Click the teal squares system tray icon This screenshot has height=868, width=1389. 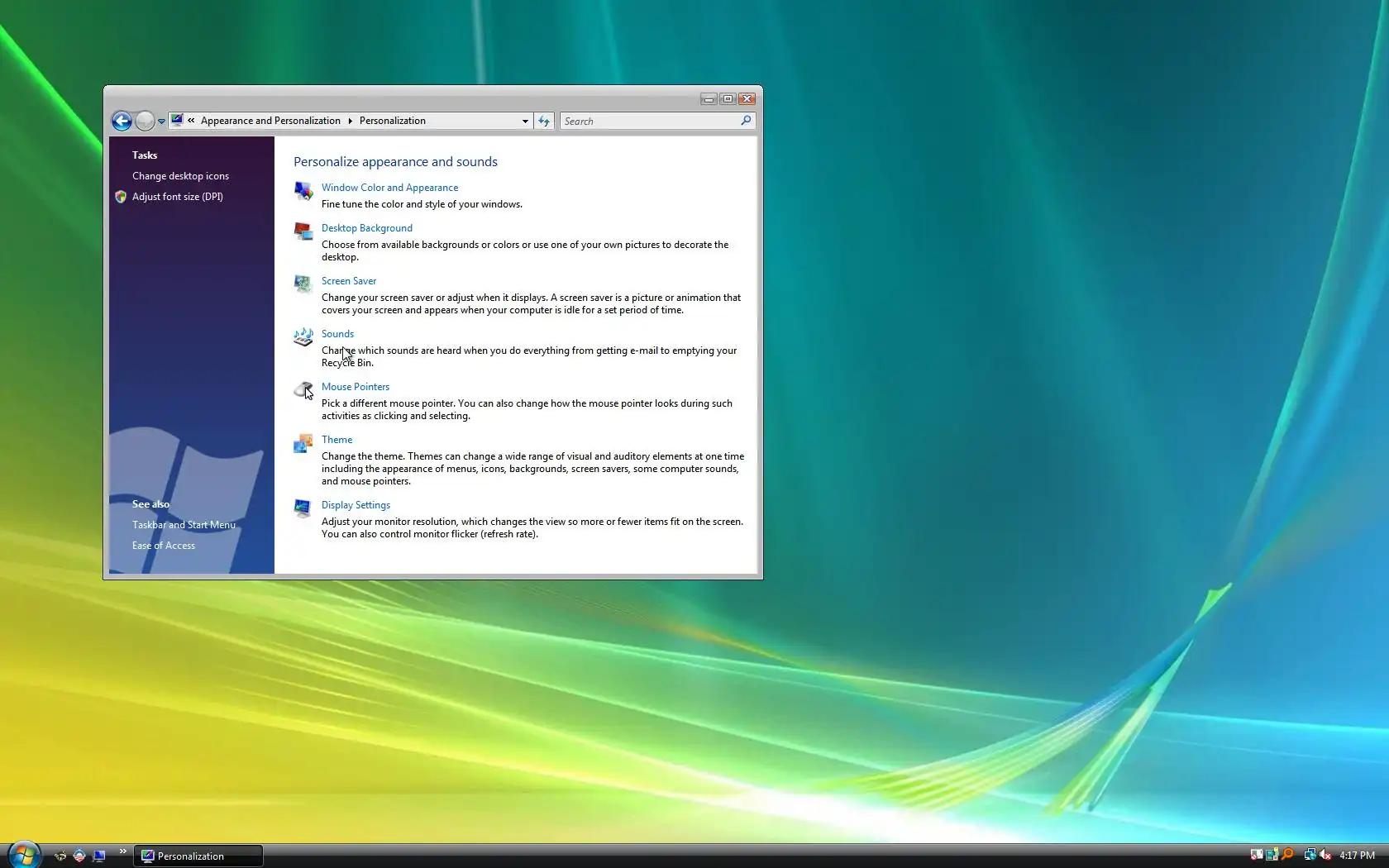tap(1272, 855)
